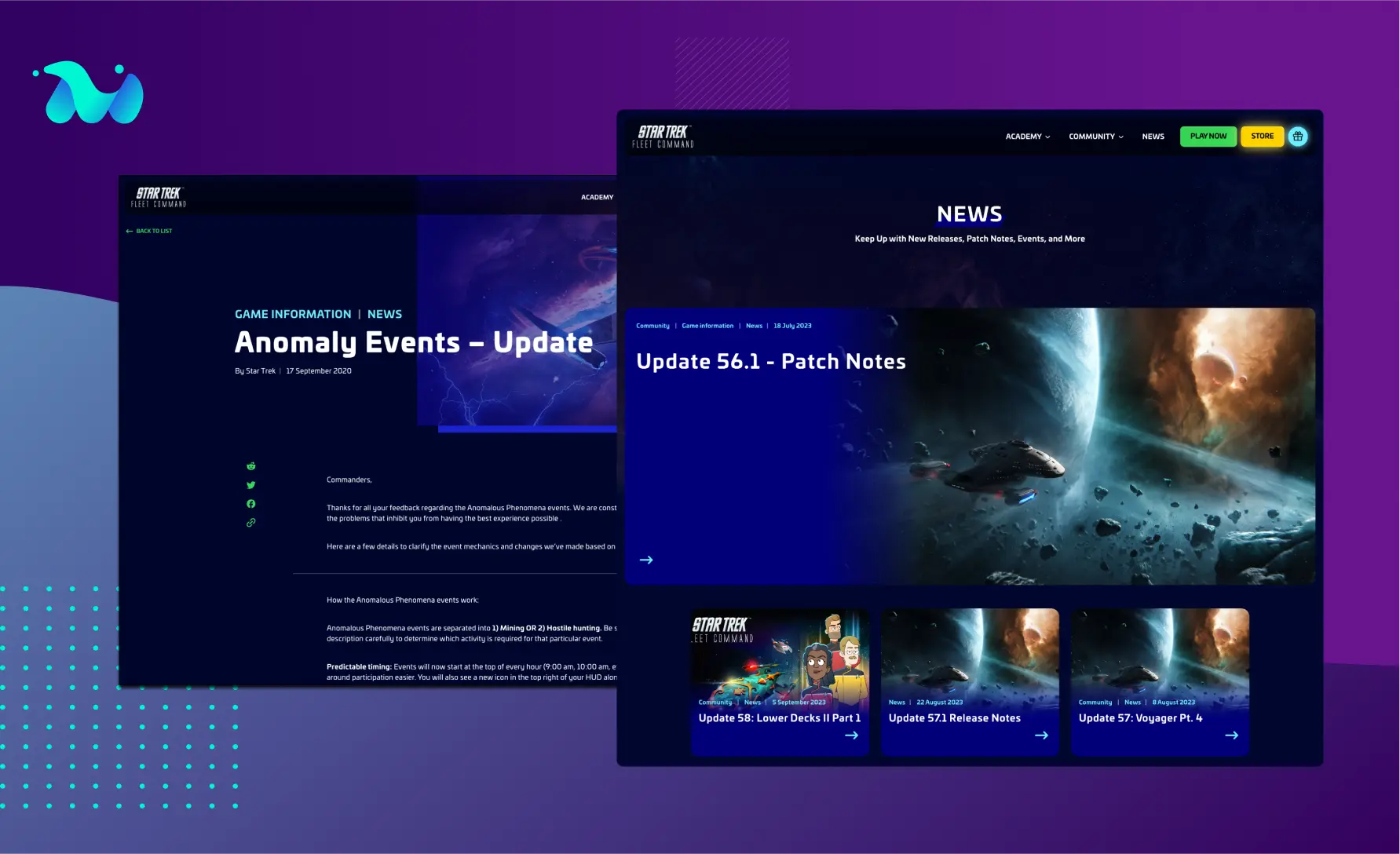Click the arrow on Update 57 Voyager Pt. 4 card
This screenshot has height=854, width=1400.
point(1232,735)
